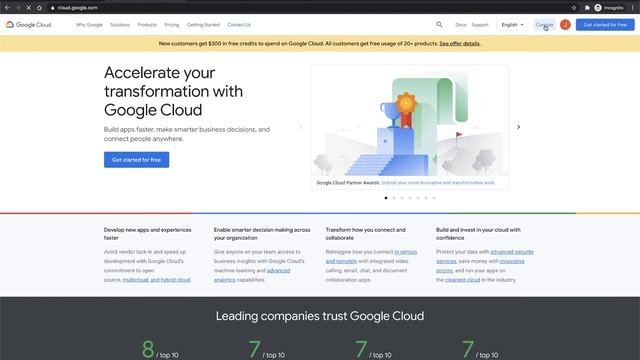Open Docs link in header

click(x=460, y=24)
